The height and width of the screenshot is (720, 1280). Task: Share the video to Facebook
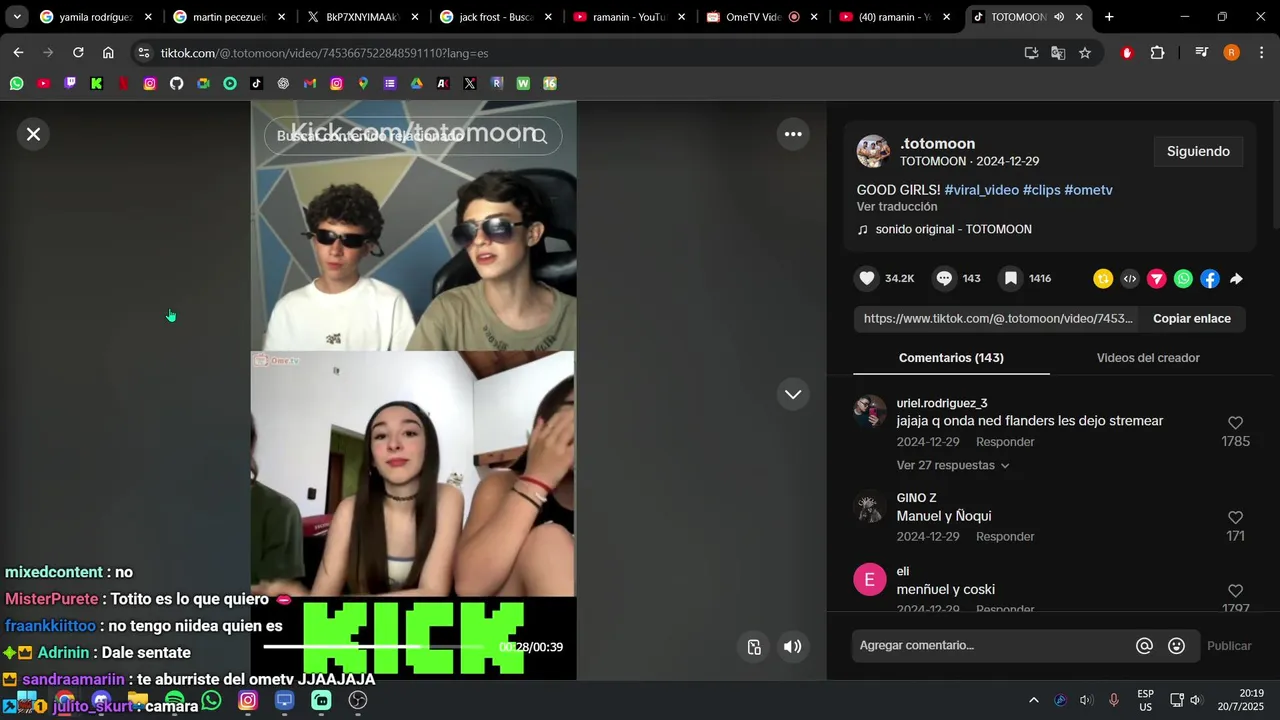1210,279
